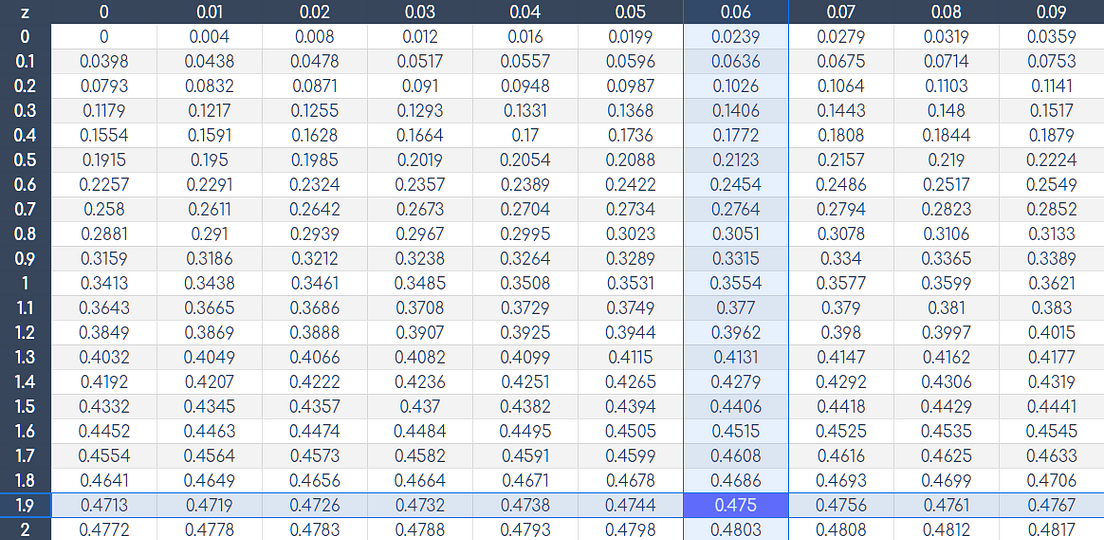Click the 0.4633 cell
The image size is (1104, 540).
click(x=1052, y=456)
